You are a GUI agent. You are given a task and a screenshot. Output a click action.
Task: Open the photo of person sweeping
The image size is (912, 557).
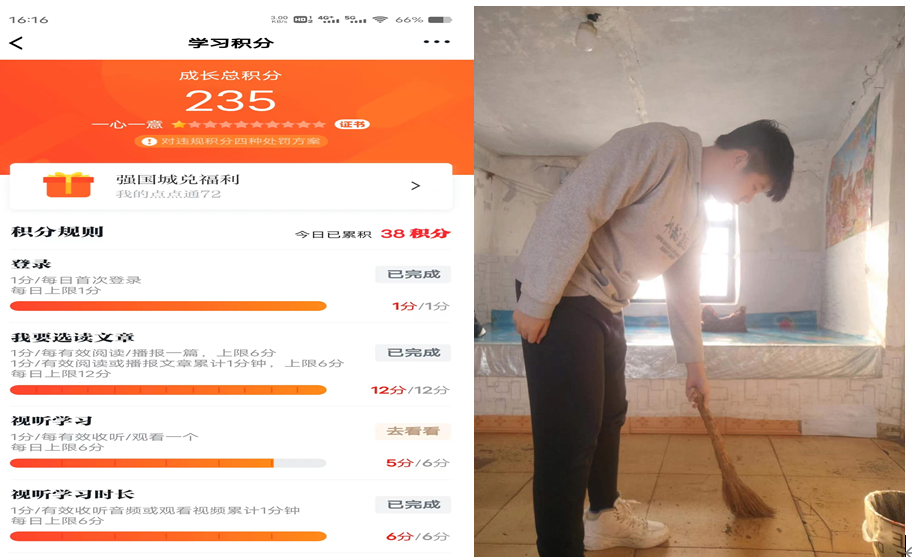point(692,280)
